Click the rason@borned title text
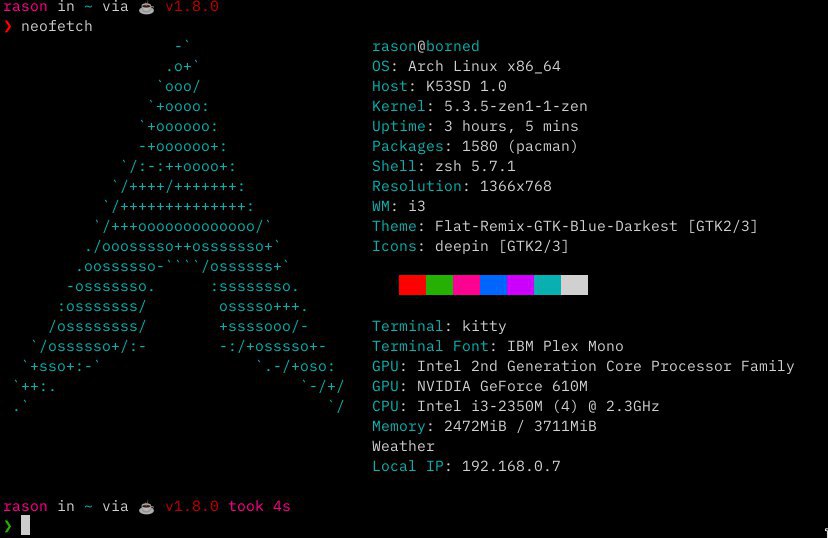 coord(426,46)
